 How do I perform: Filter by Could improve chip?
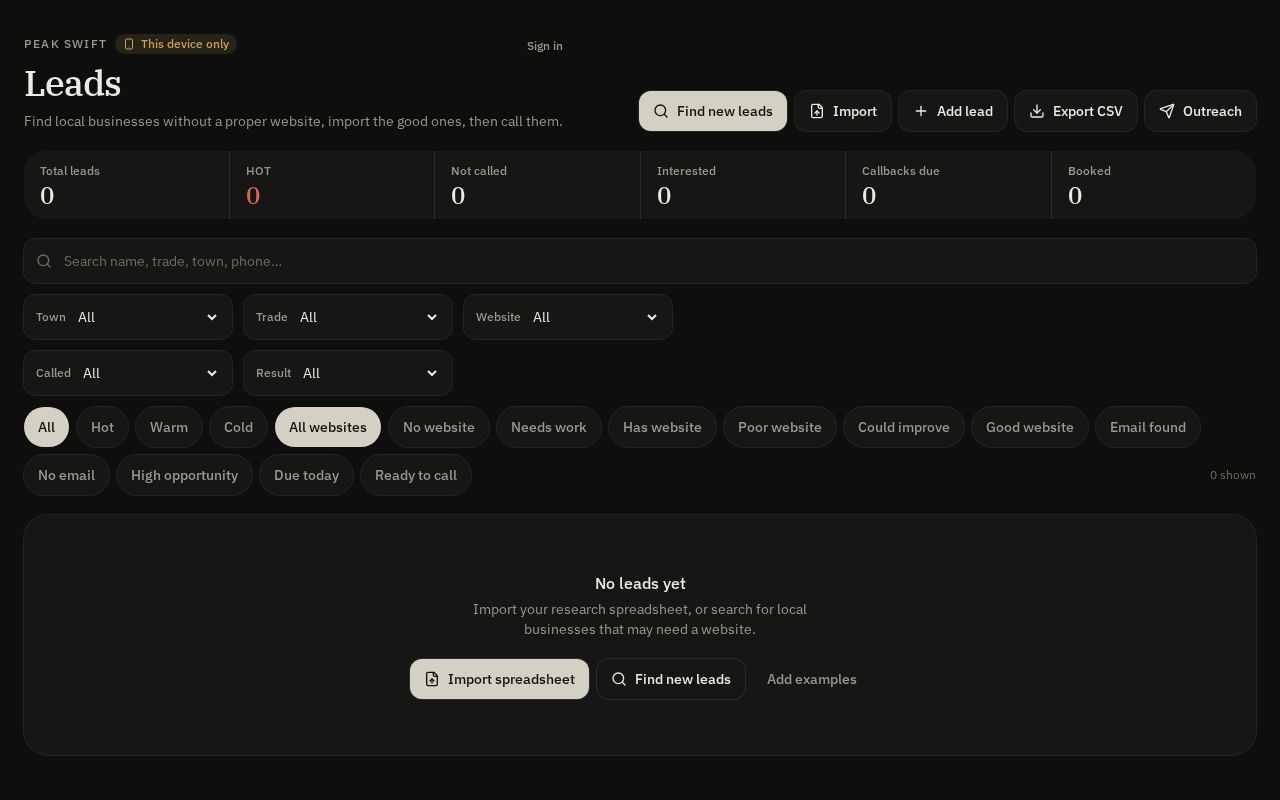pyautogui.click(x=904, y=427)
